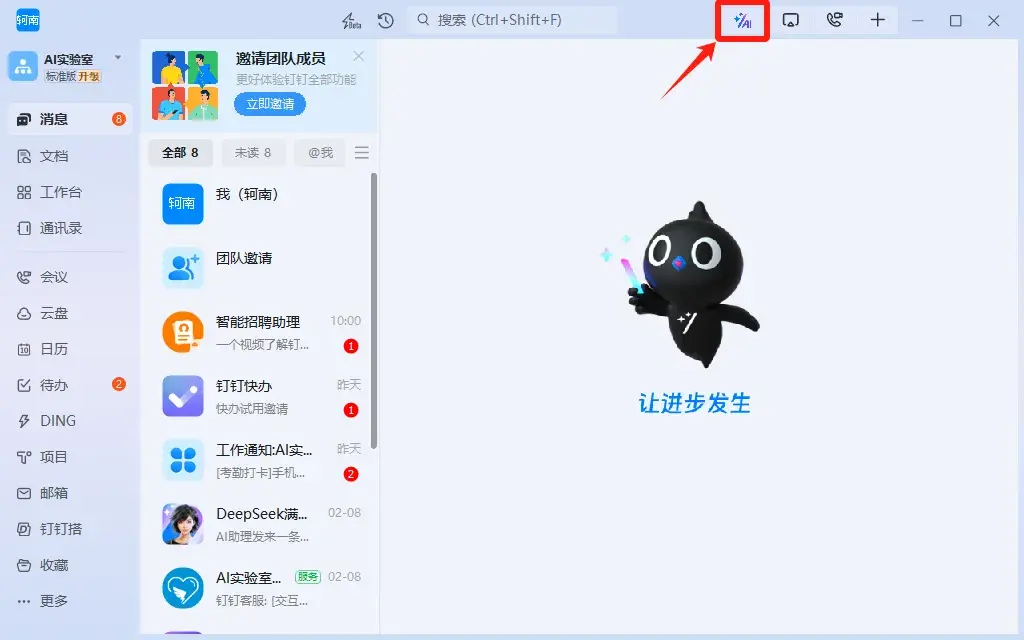Click the conversation list scrollbar

[x=374, y=311]
